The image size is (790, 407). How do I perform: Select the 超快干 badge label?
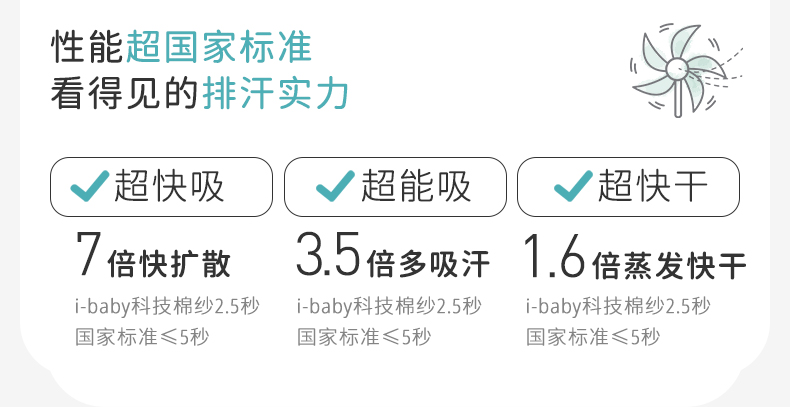click(652, 187)
